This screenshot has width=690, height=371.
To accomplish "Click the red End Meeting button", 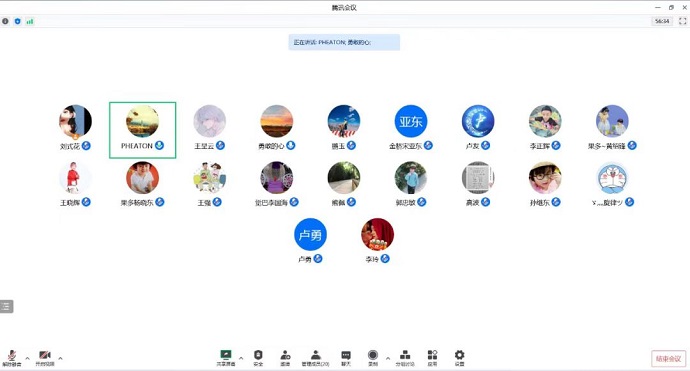I will [x=668, y=359].
